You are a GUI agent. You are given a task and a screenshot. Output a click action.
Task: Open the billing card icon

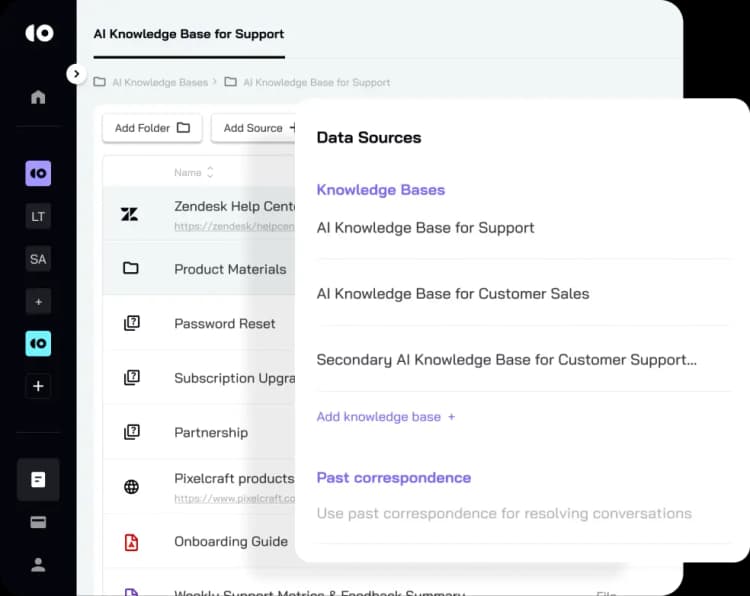38,522
